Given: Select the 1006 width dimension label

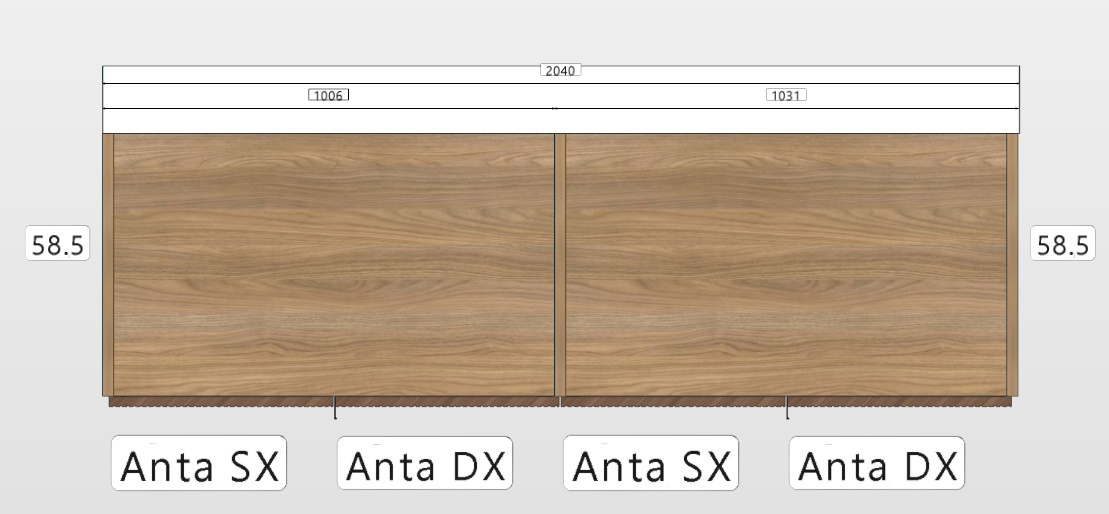Looking at the screenshot, I should [x=328, y=95].
